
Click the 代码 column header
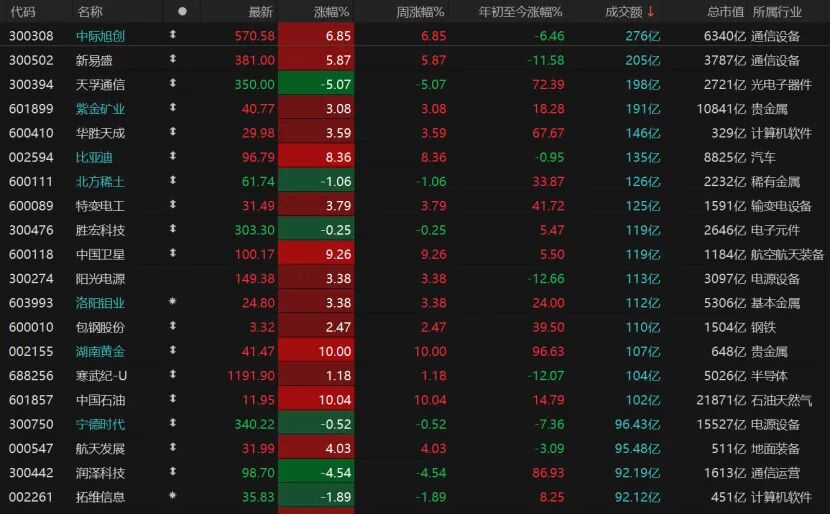(22, 12)
